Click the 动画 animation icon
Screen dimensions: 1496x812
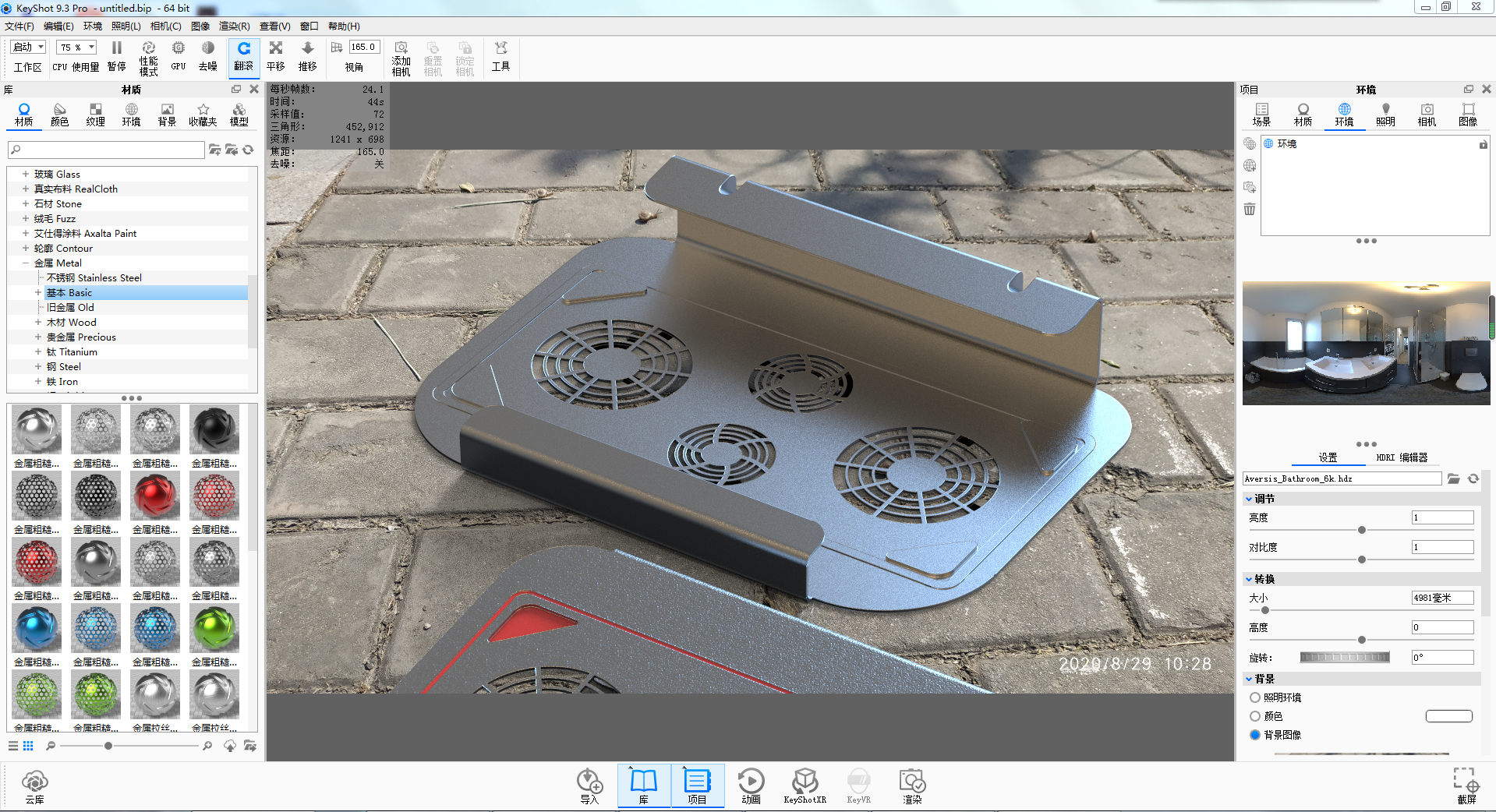[751, 786]
